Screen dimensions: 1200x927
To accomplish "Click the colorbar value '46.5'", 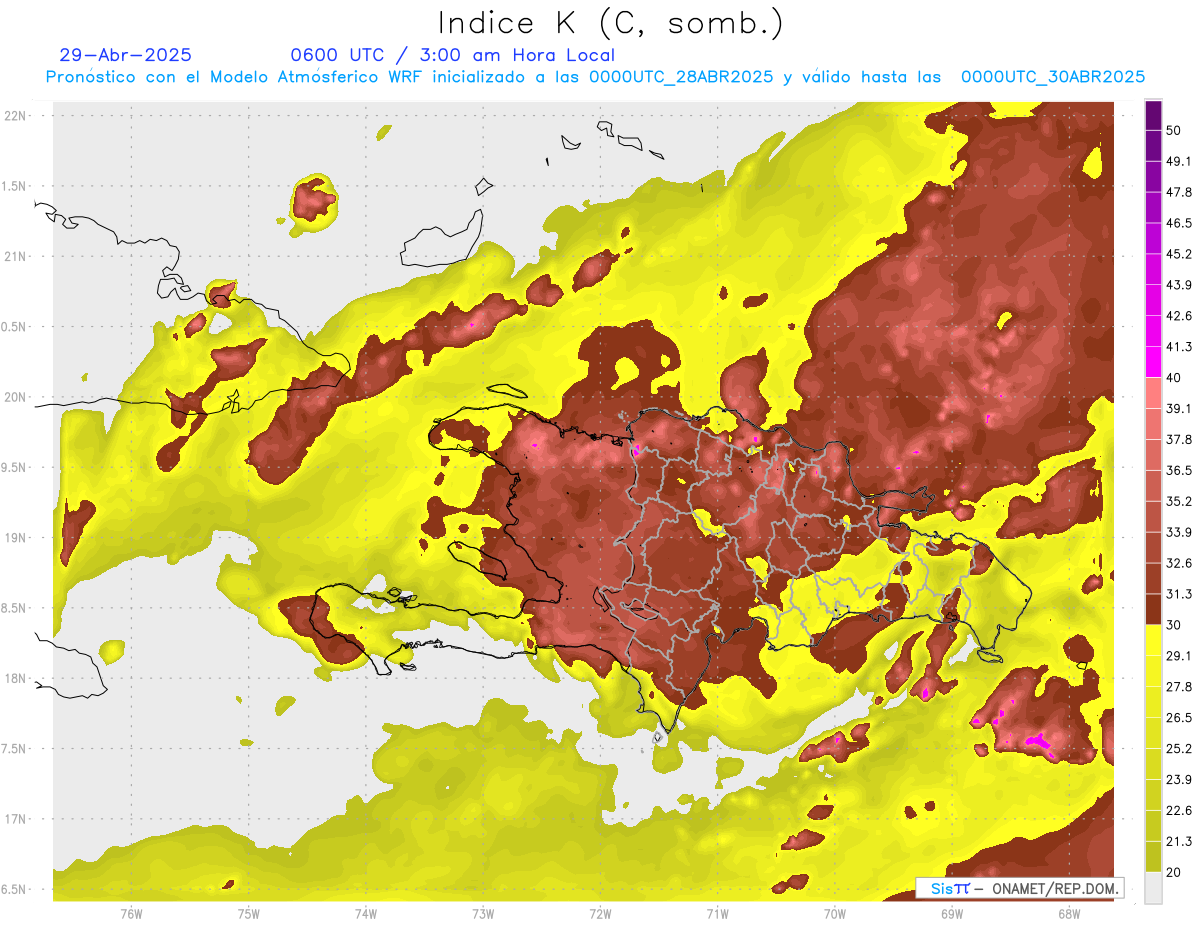I will tap(1179, 223).
